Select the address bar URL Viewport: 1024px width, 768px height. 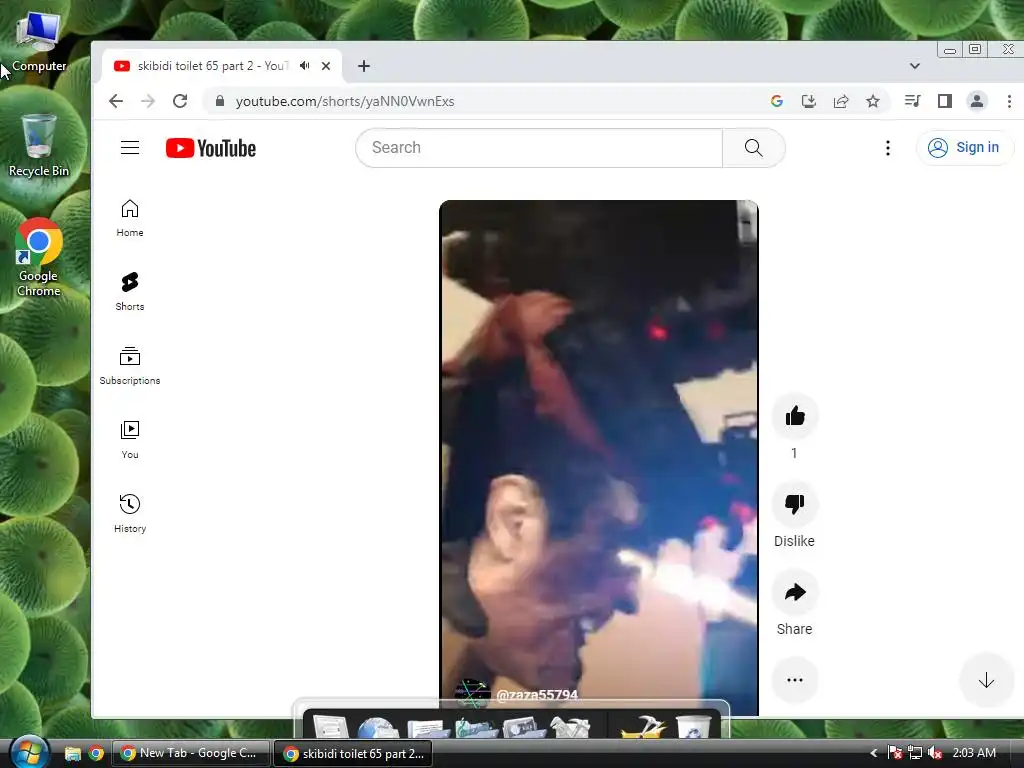point(345,101)
